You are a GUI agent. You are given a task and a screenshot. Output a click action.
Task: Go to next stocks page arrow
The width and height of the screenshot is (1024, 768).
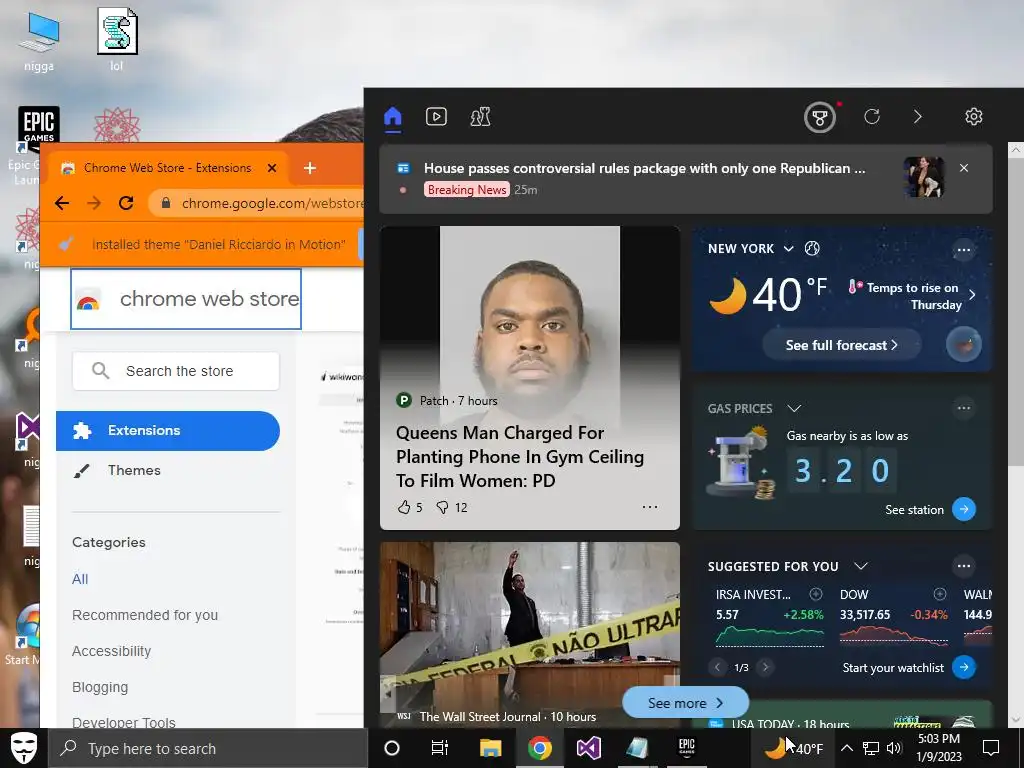coord(765,667)
